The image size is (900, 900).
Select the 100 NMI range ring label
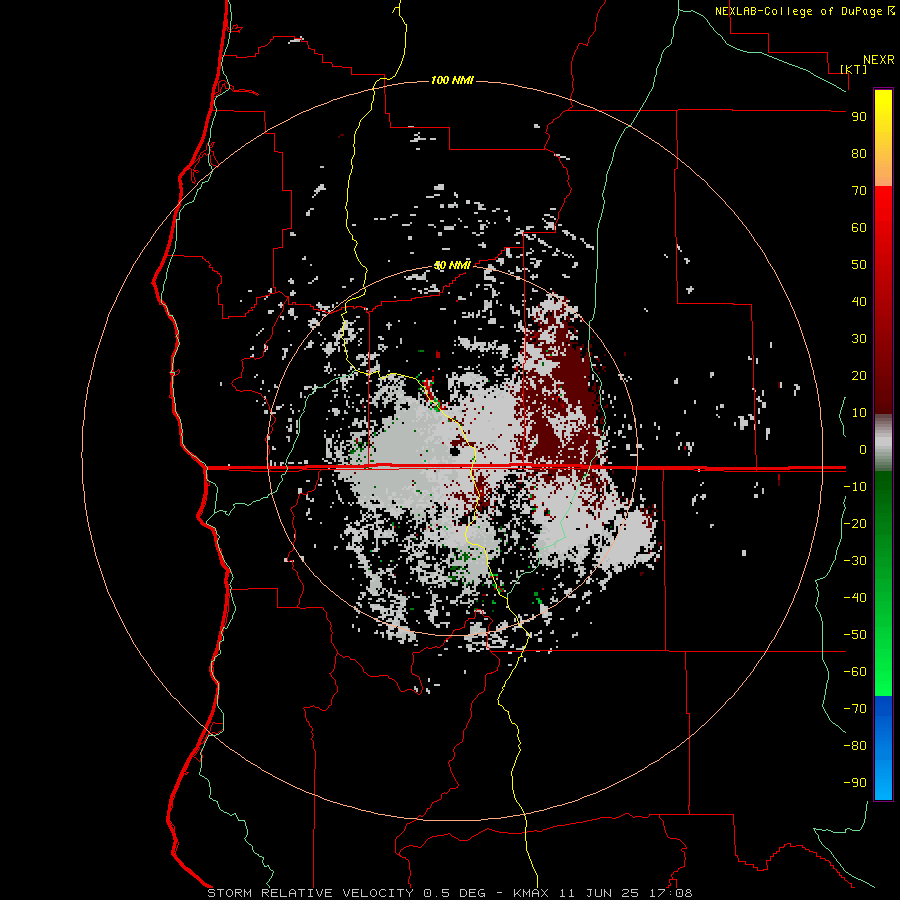click(x=452, y=80)
